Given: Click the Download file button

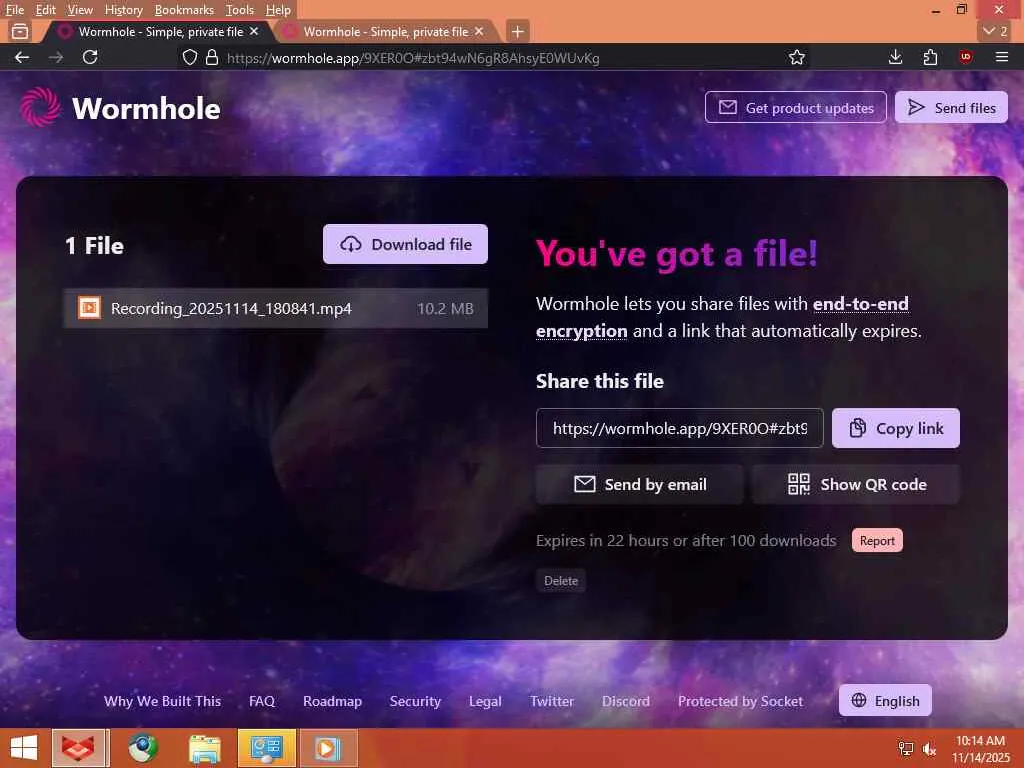Looking at the screenshot, I should [x=405, y=244].
